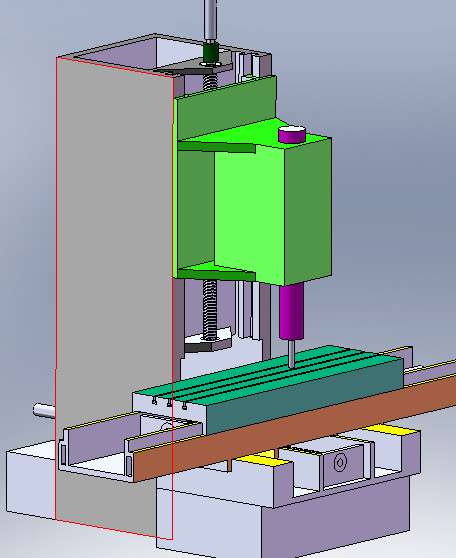The image size is (456, 558).
Task: Select the thin gray tool bit under the spindle
Action: click(x=291, y=354)
